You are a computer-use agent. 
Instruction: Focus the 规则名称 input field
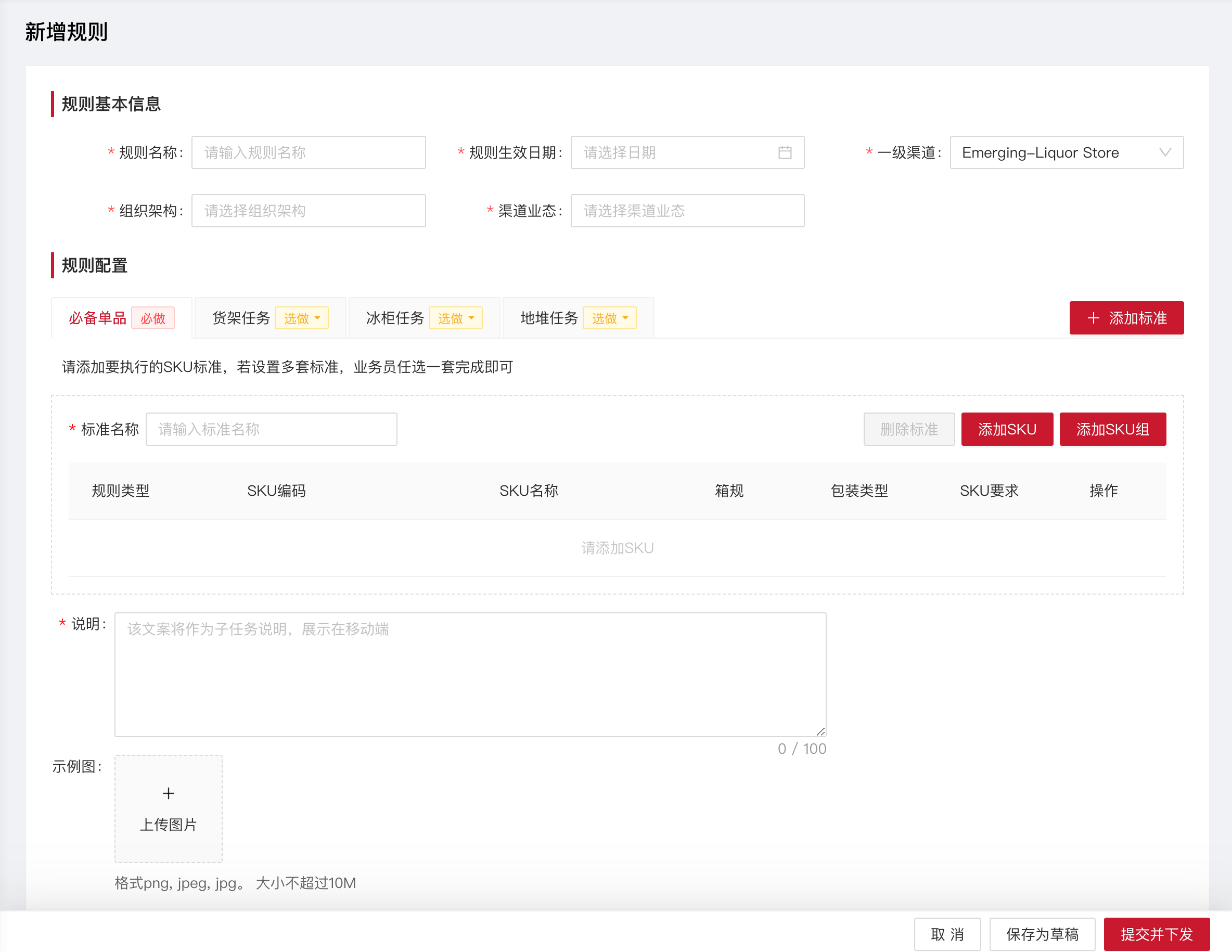(309, 152)
